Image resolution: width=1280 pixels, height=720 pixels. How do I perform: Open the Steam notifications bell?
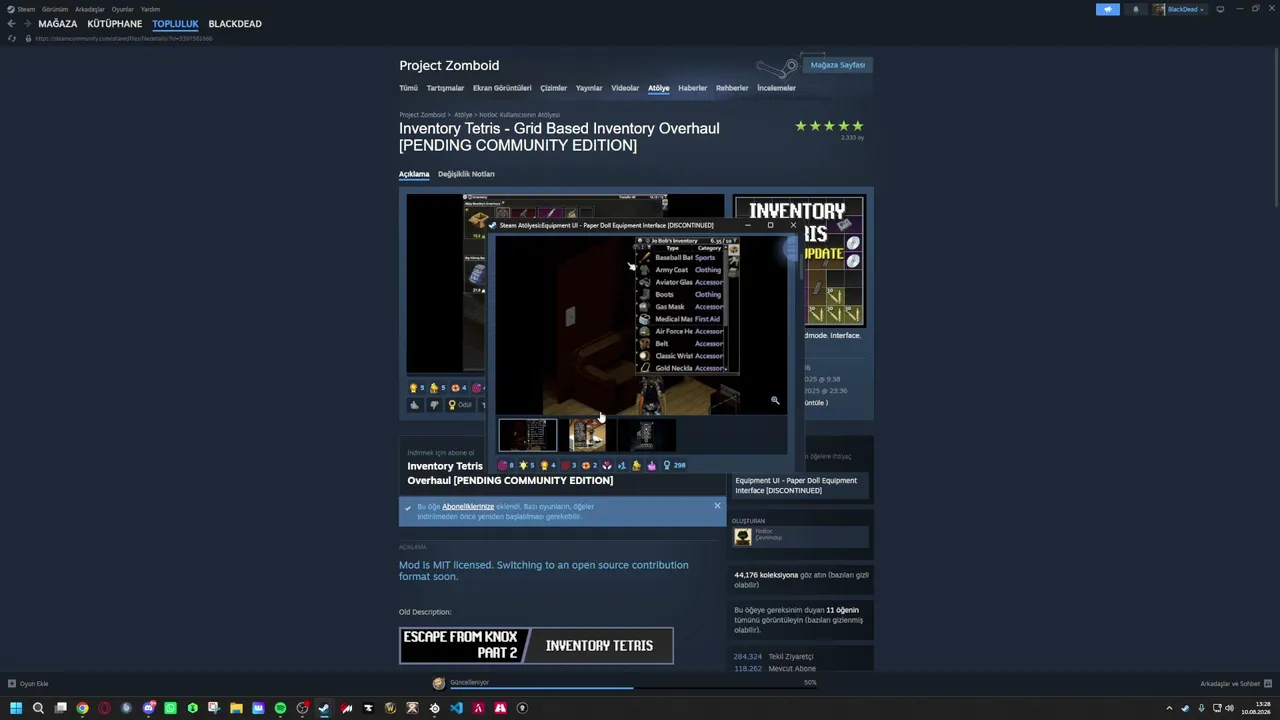point(1135,9)
